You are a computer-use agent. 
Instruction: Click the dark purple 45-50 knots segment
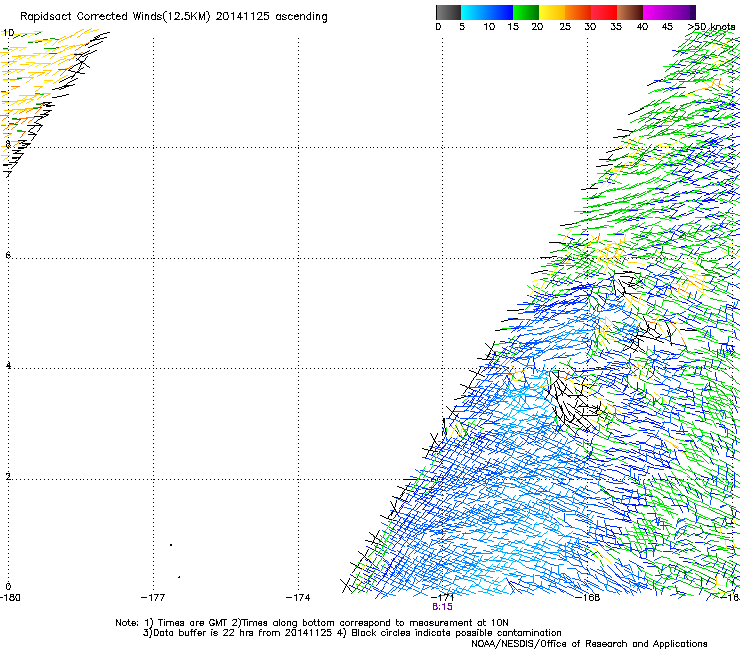pyautogui.click(x=682, y=12)
